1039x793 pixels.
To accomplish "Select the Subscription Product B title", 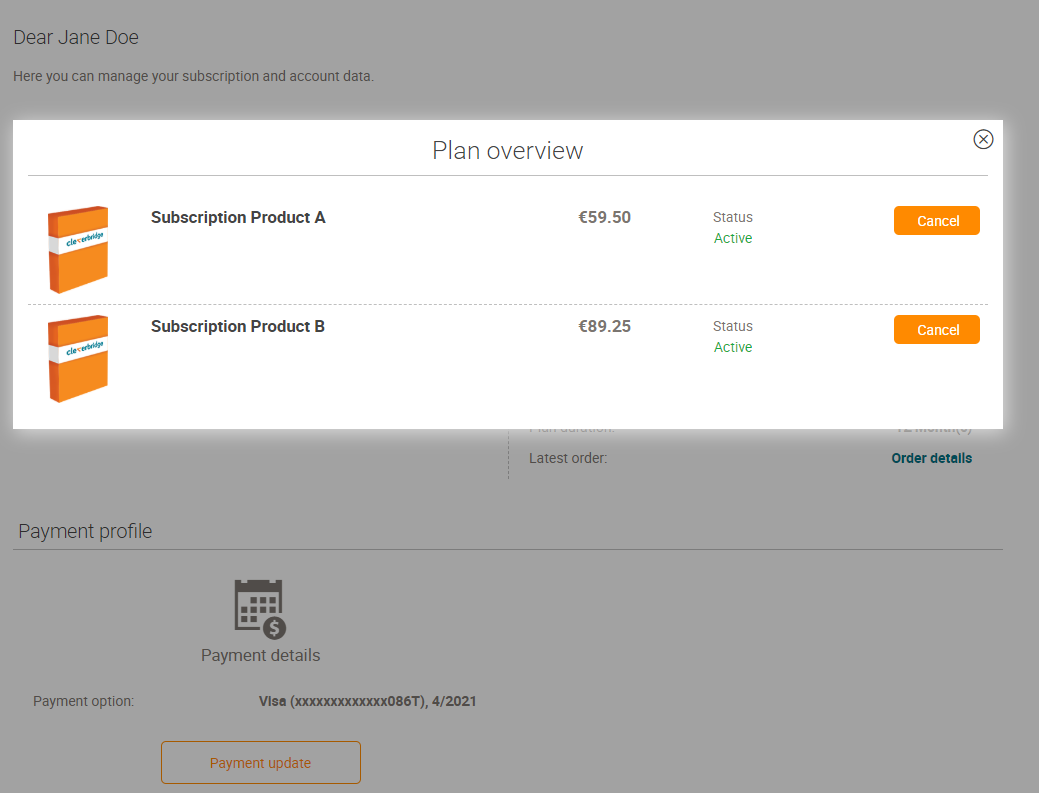I will tap(238, 326).
